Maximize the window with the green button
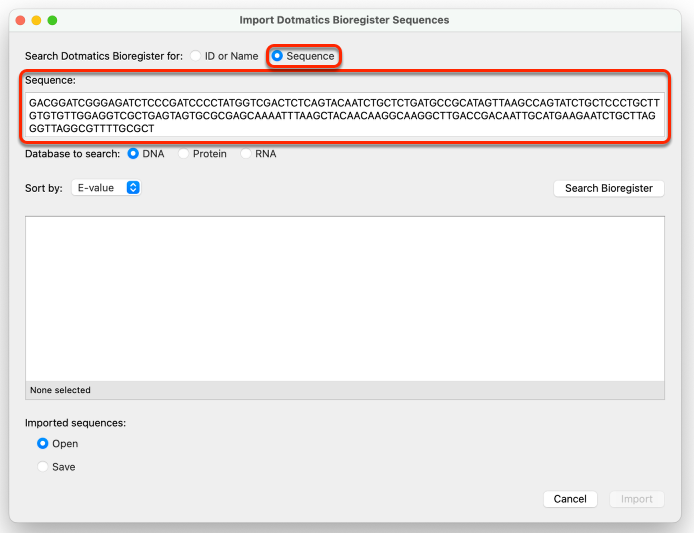 [x=52, y=20]
